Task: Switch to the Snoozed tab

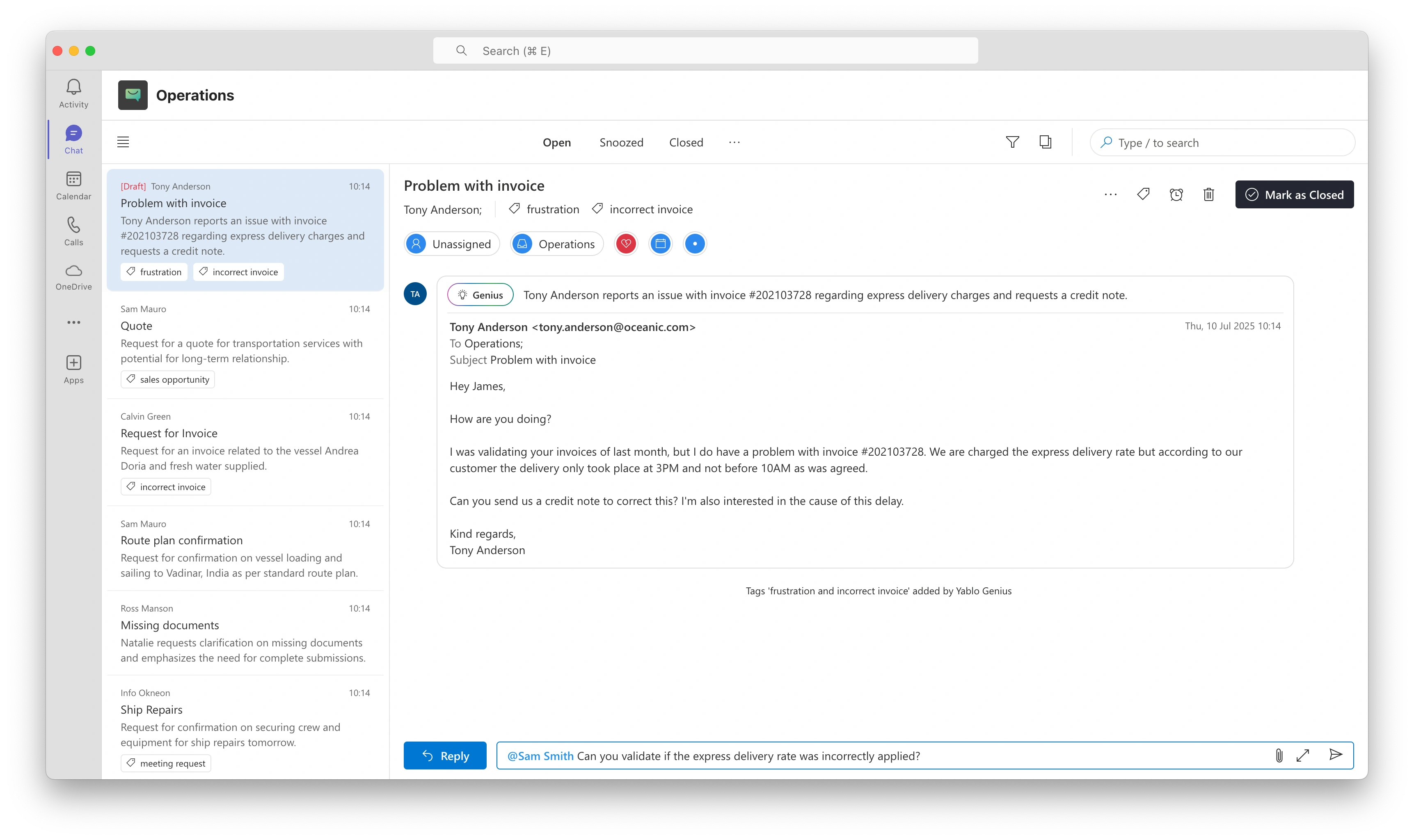Action: pos(621,143)
